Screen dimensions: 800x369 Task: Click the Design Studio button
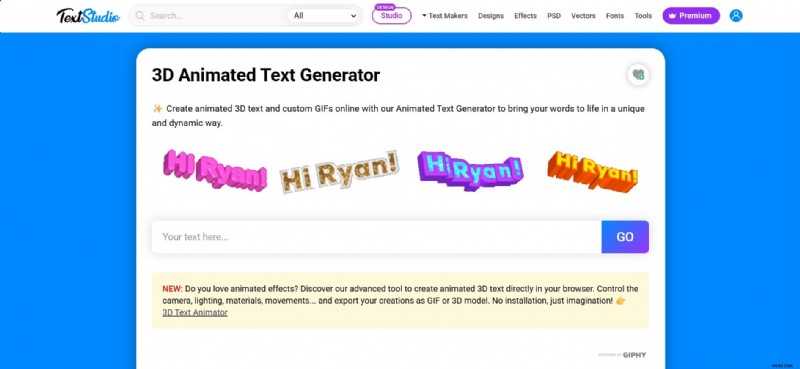[392, 15]
